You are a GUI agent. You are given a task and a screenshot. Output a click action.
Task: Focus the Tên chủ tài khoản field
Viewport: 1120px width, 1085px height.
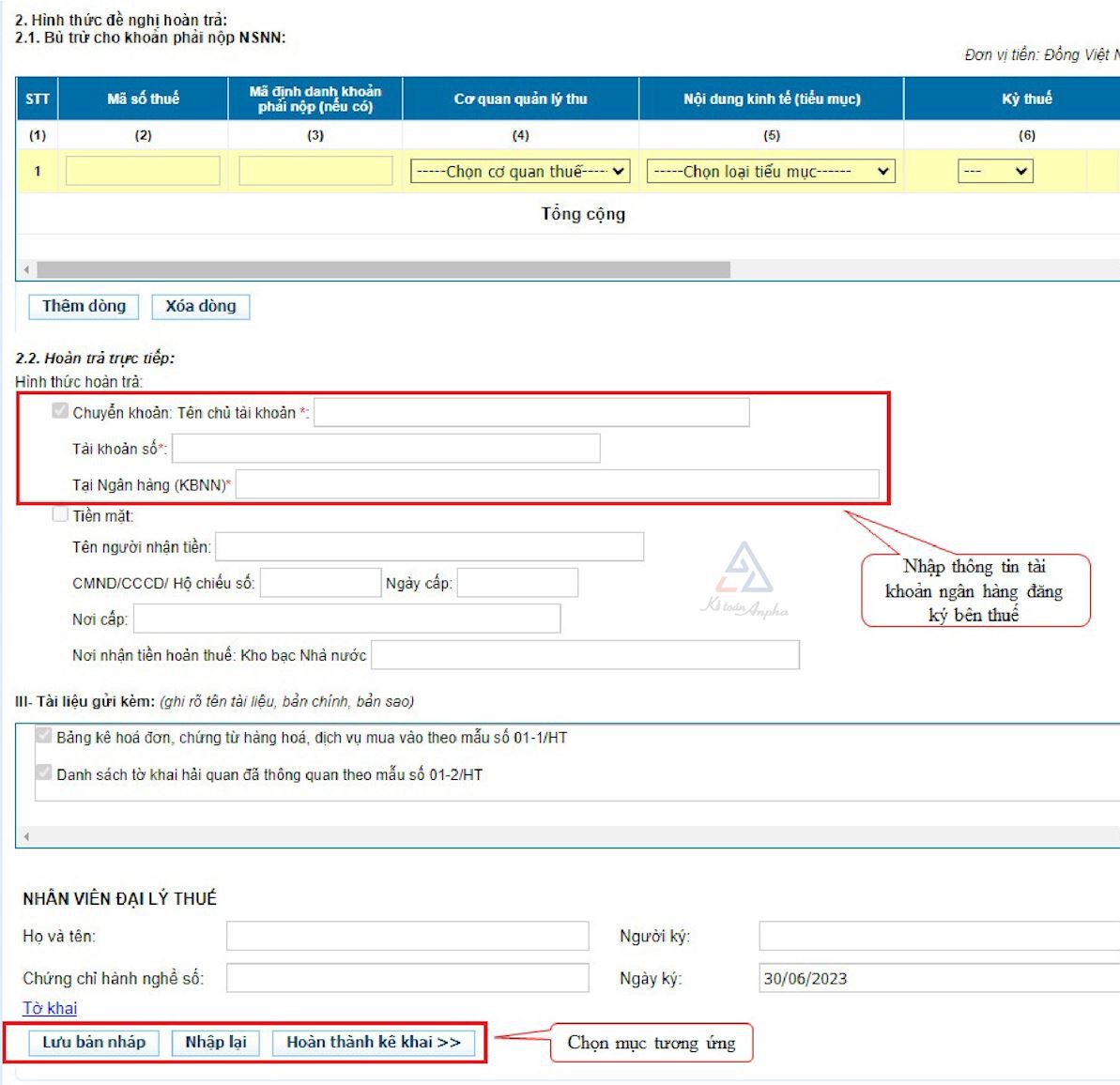pos(531,413)
